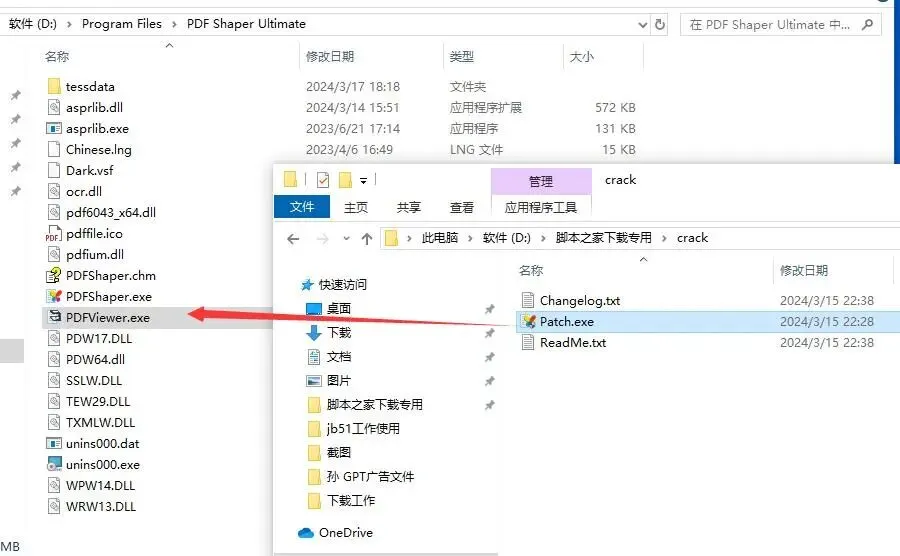Expand the chevron after 脚本之家下载专用 in breadcrumb
Viewport: 900px width, 556px height.
tap(664, 238)
